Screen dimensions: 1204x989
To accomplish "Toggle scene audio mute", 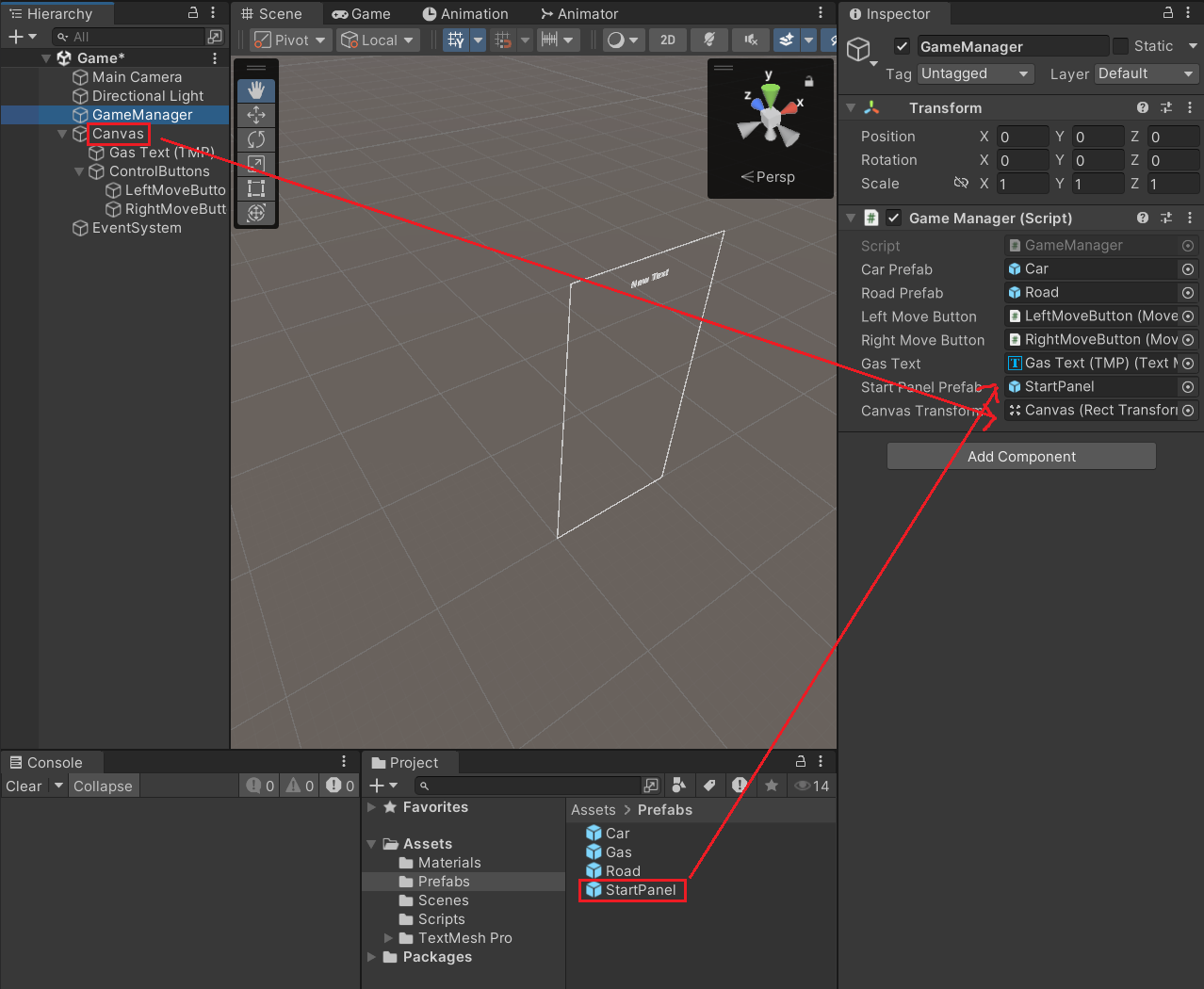I will (x=751, y=40).
